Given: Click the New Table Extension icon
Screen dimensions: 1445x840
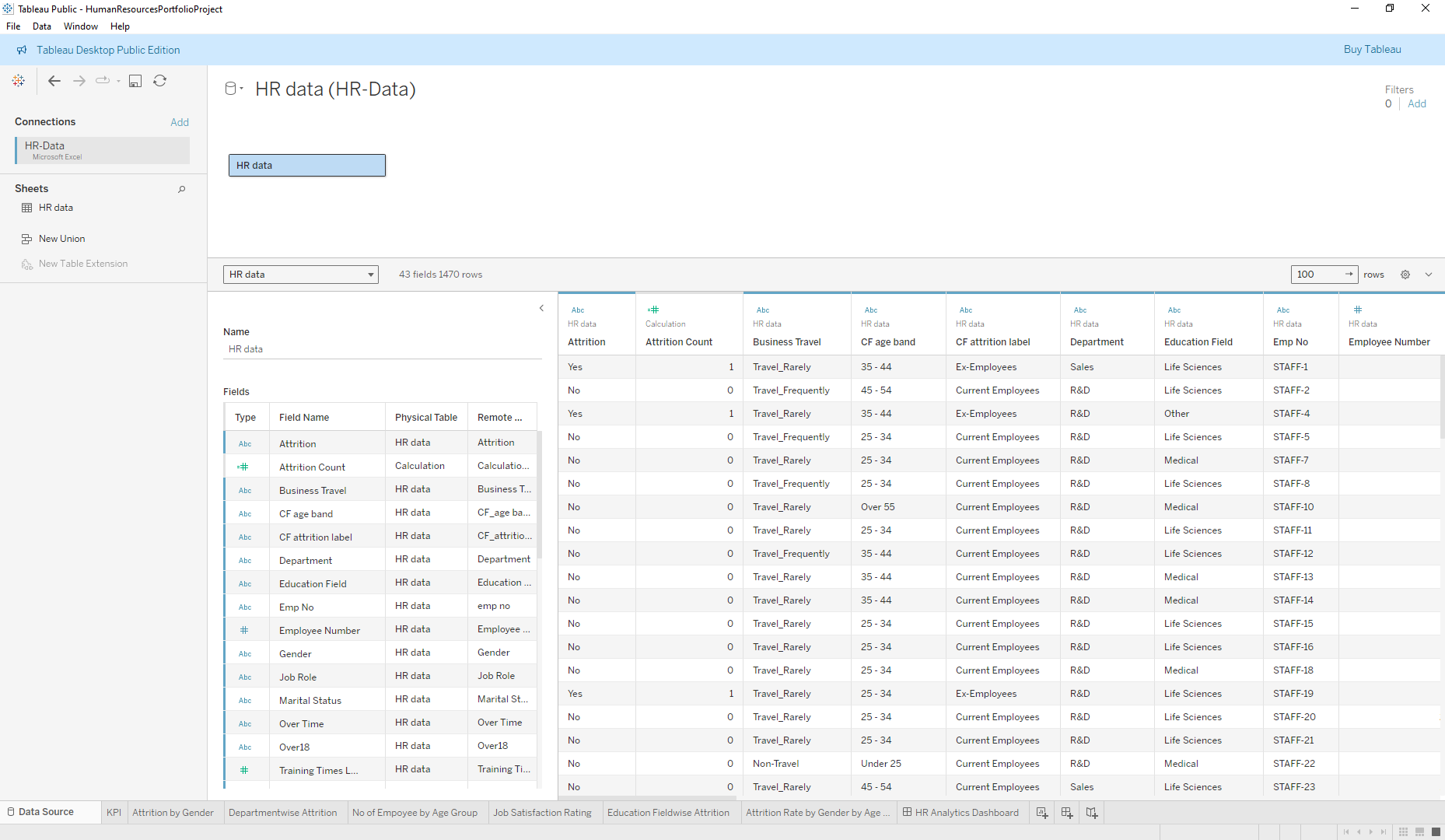Looking at the screenshot, I should [26, 264].
